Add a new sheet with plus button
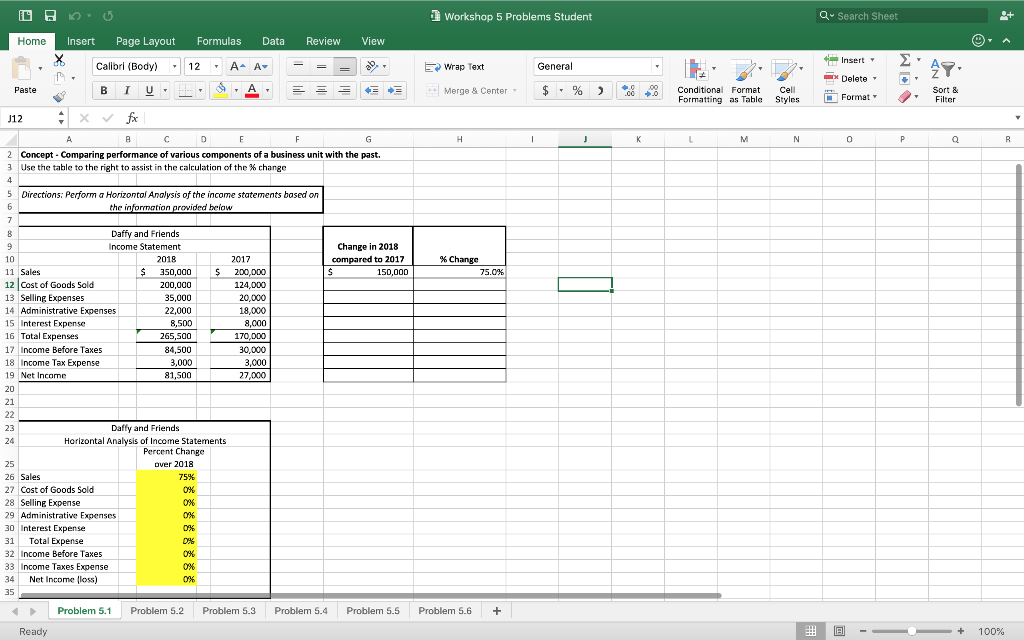The width and height of the screenshot is (1024, 640). pos(497,610)
